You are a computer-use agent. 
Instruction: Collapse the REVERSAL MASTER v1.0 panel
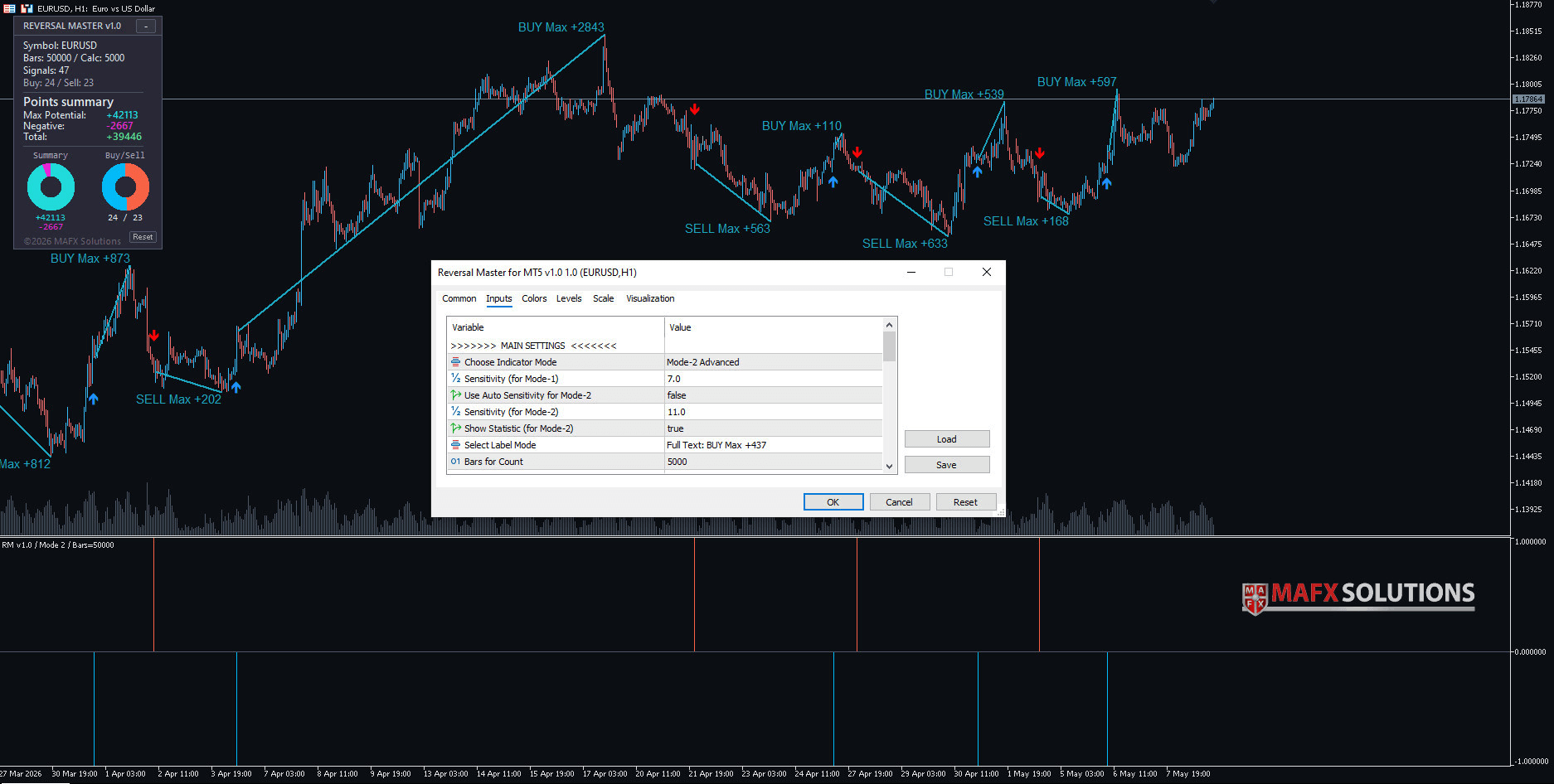click(146, 27)
